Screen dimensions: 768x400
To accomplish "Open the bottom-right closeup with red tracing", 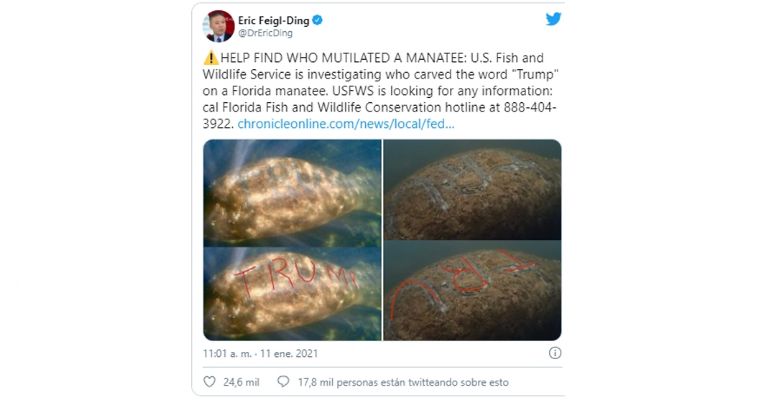I will (473, 290).
